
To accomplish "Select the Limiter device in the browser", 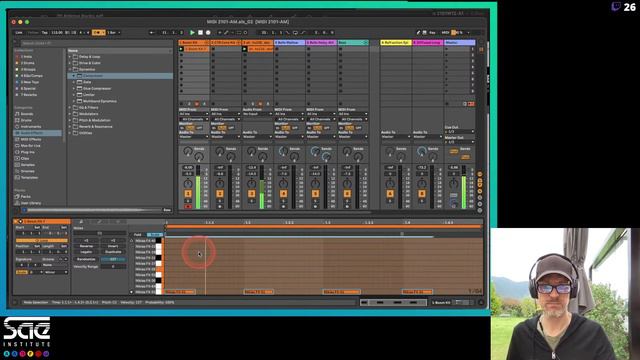I will click(x=89, y=95).
